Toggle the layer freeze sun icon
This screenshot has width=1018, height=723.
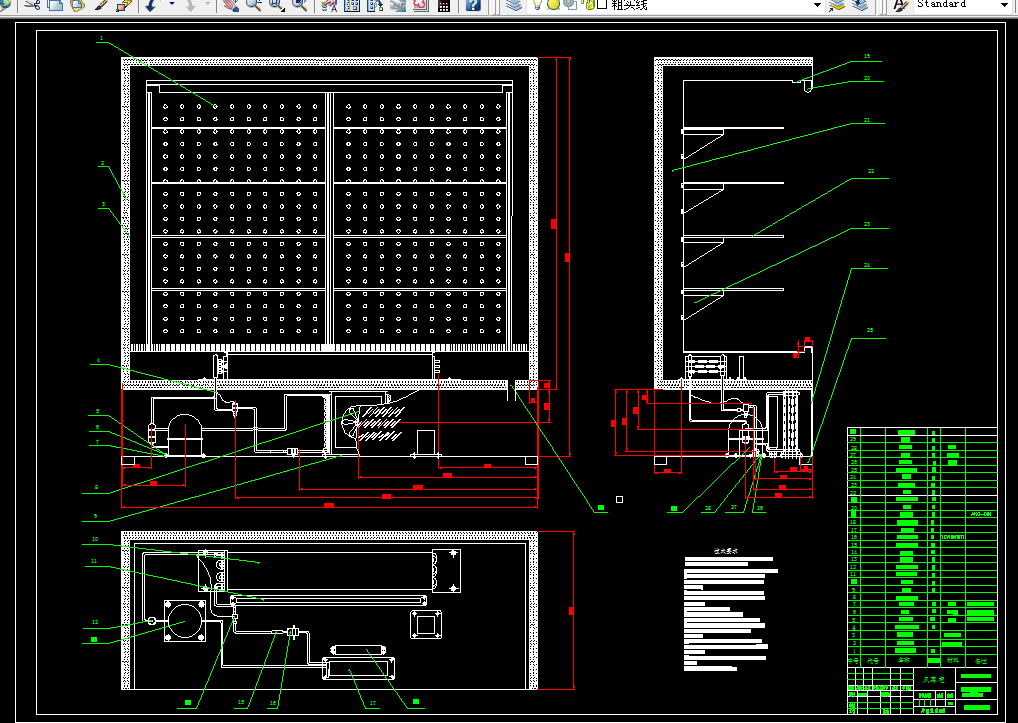[553, 5]
